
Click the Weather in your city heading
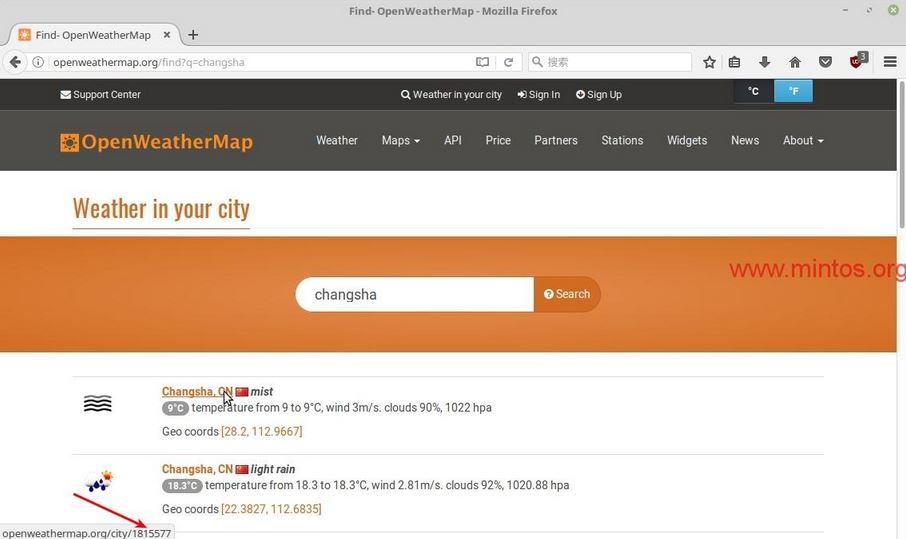[161, 209]
